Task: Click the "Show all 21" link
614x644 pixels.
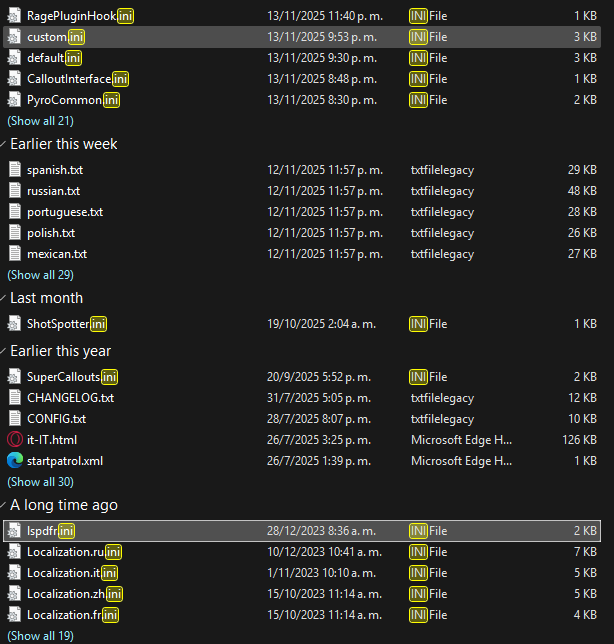Action: click(x=40, y=120)
